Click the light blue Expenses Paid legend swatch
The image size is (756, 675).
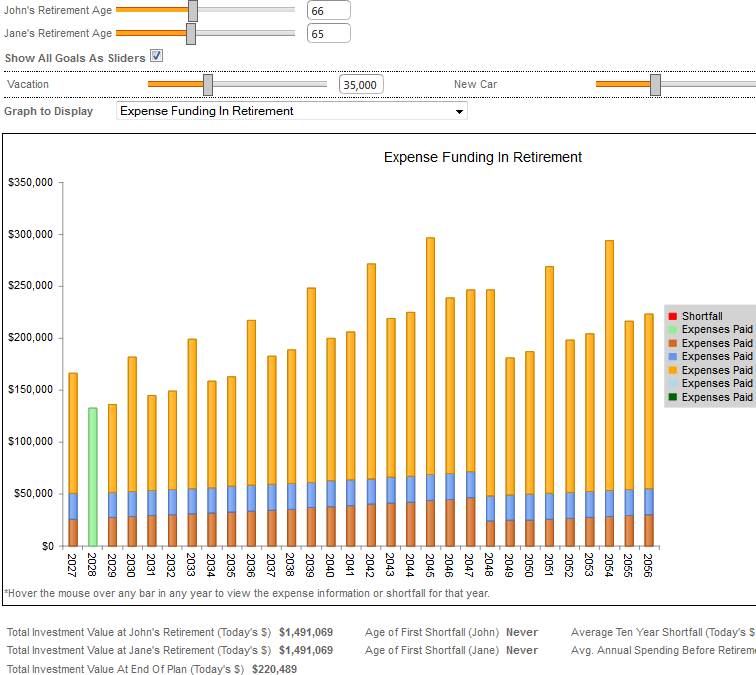pyautogui.click(x=673, y=384)
